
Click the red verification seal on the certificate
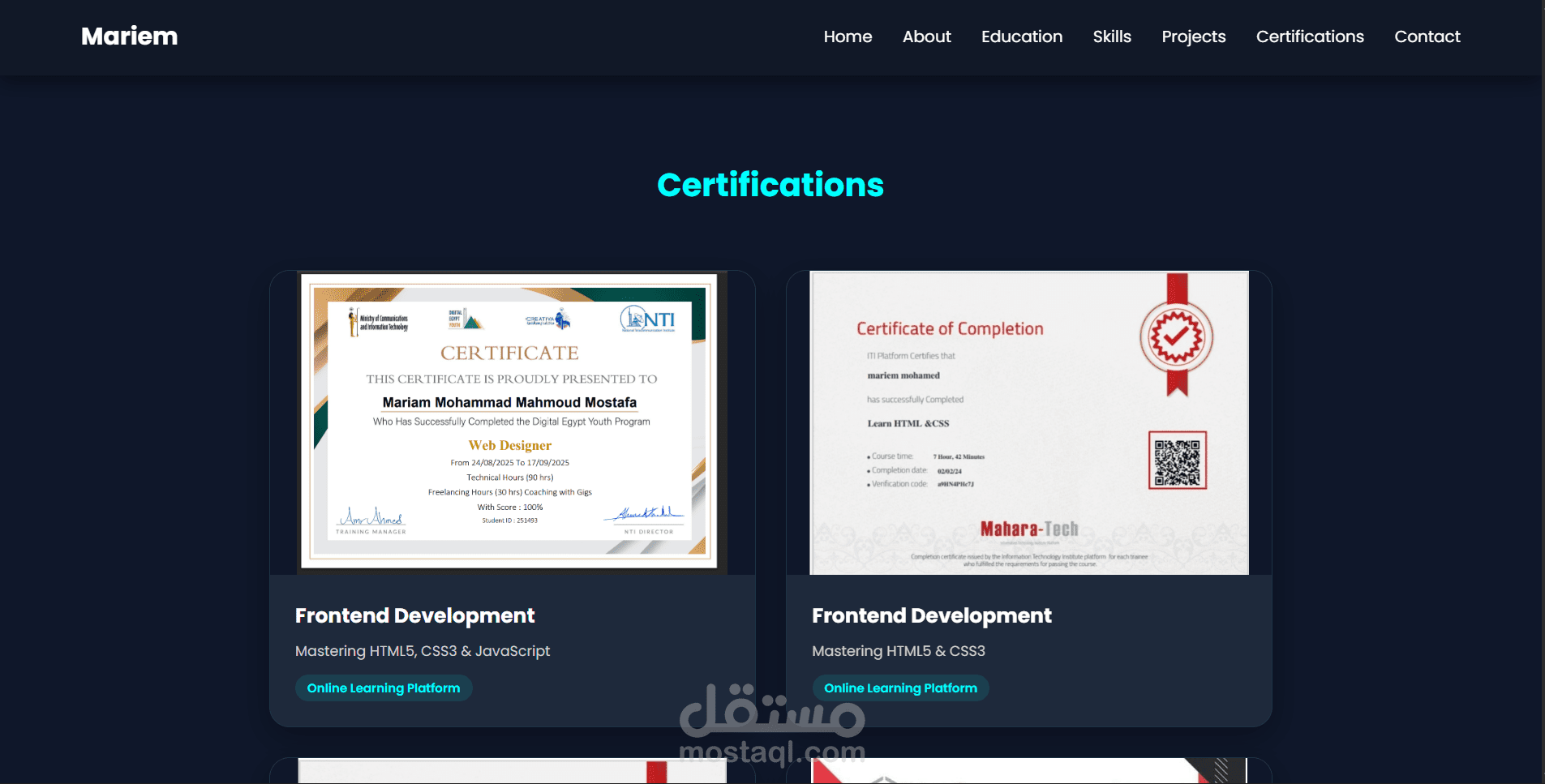[1177, 336]
